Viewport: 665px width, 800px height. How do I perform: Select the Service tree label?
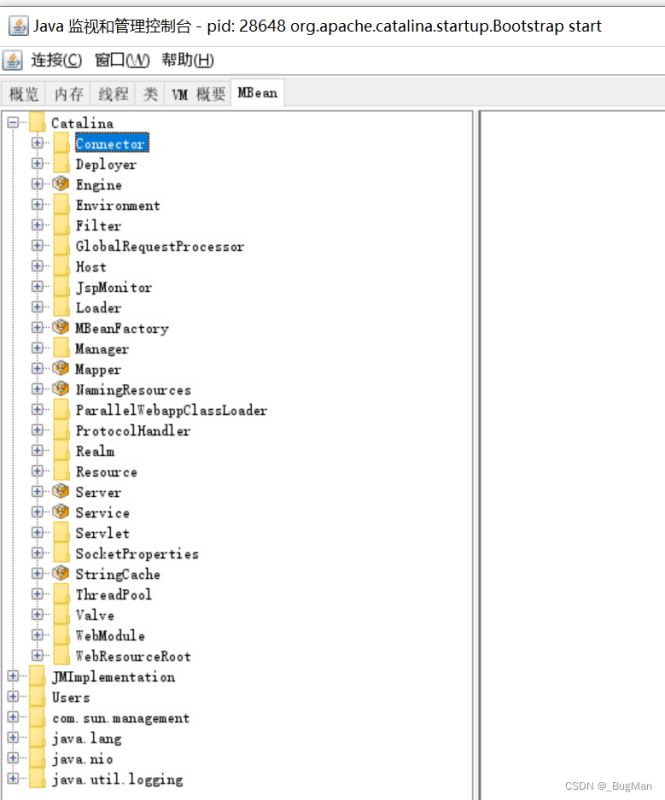pyautogui.click(x=102, y=512)
